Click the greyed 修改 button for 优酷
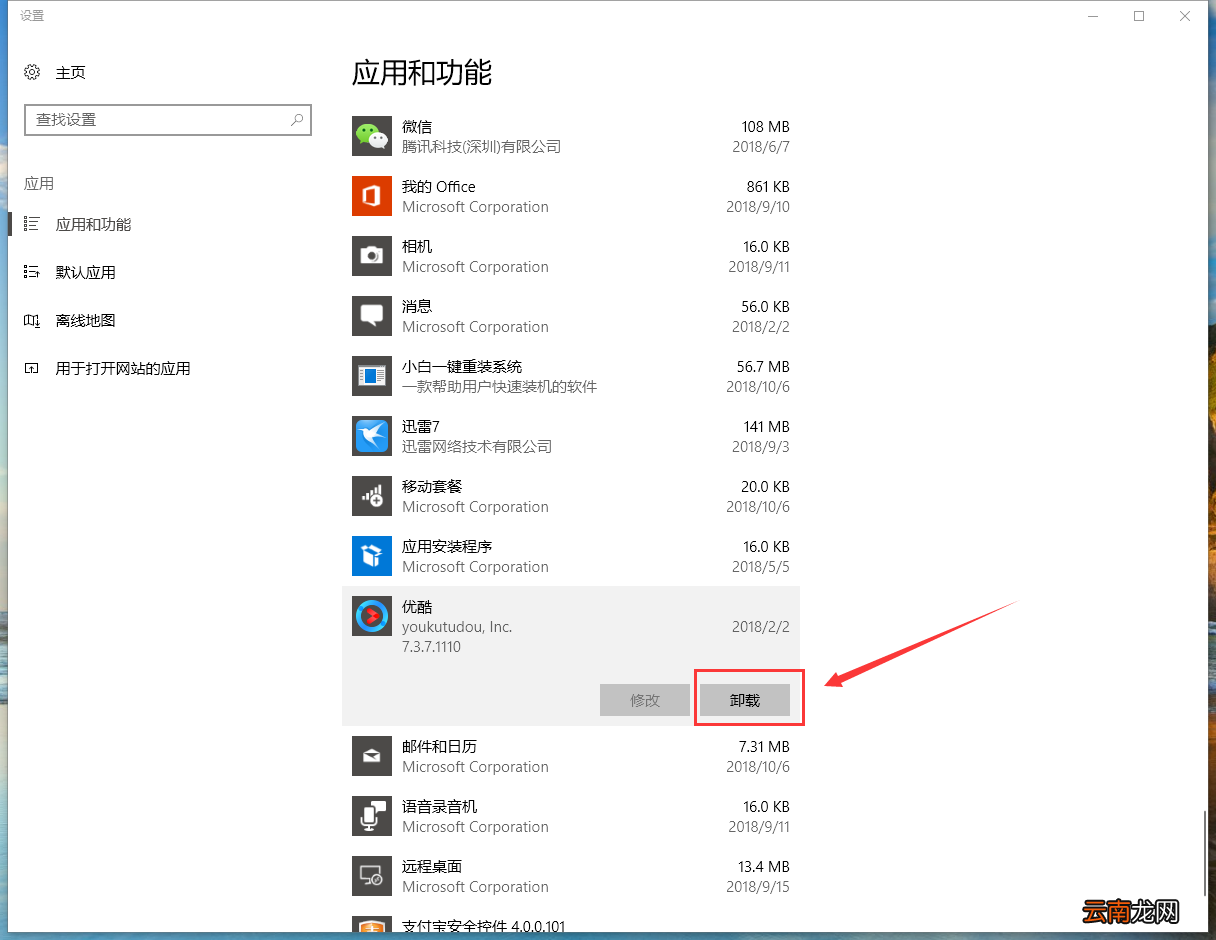1216x940 pixels. coord(645,700)
